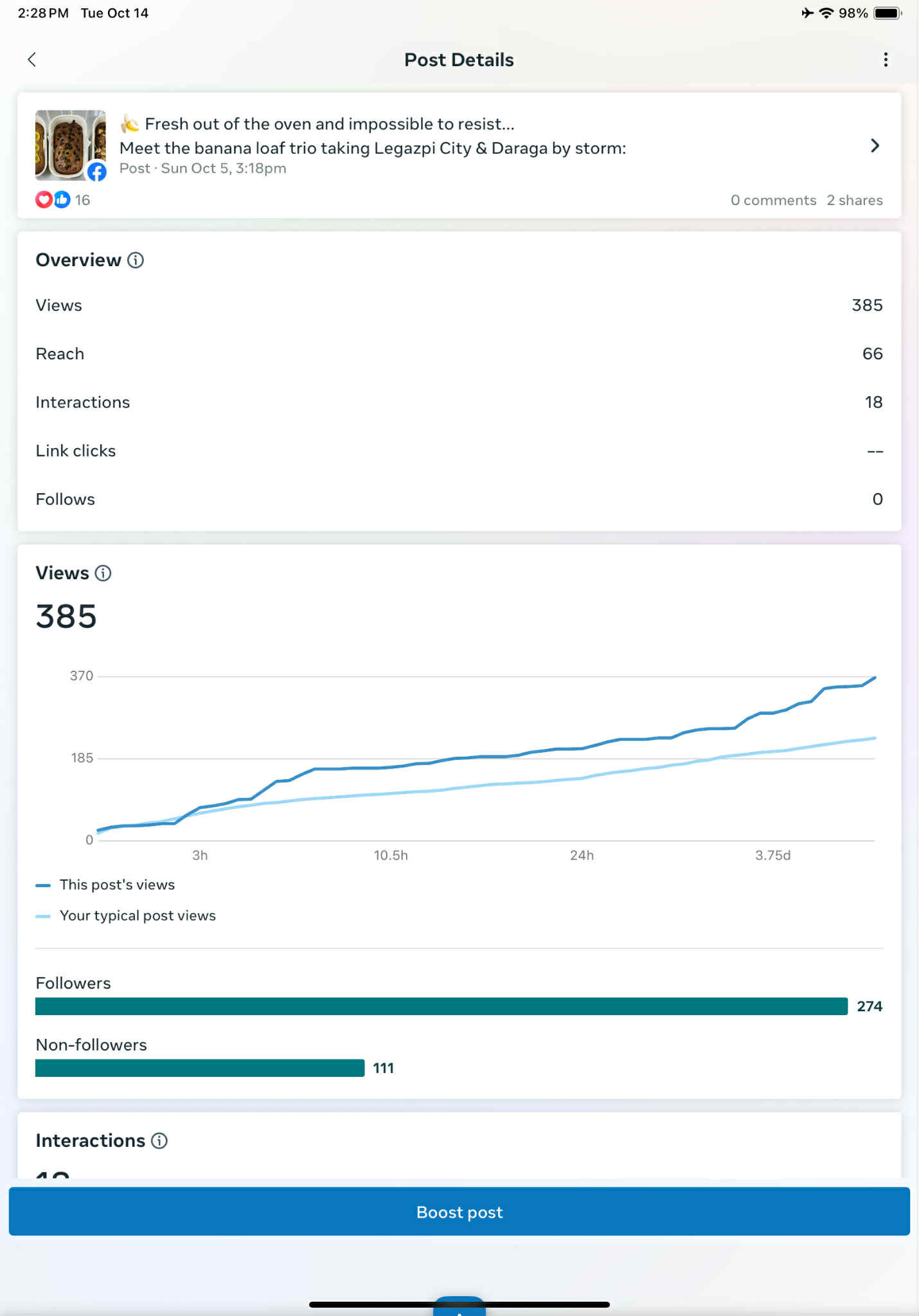Tap the Link clicks row in Overview
This screenshot has width=919, height=1316.
[459, 451]
